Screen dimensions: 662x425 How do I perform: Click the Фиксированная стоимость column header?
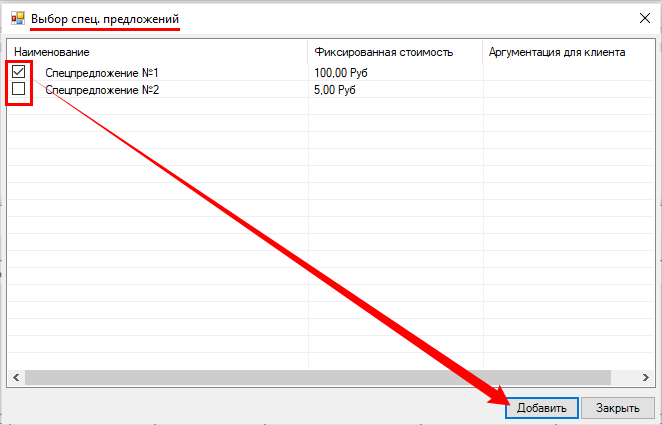click(x=383, y=52)
